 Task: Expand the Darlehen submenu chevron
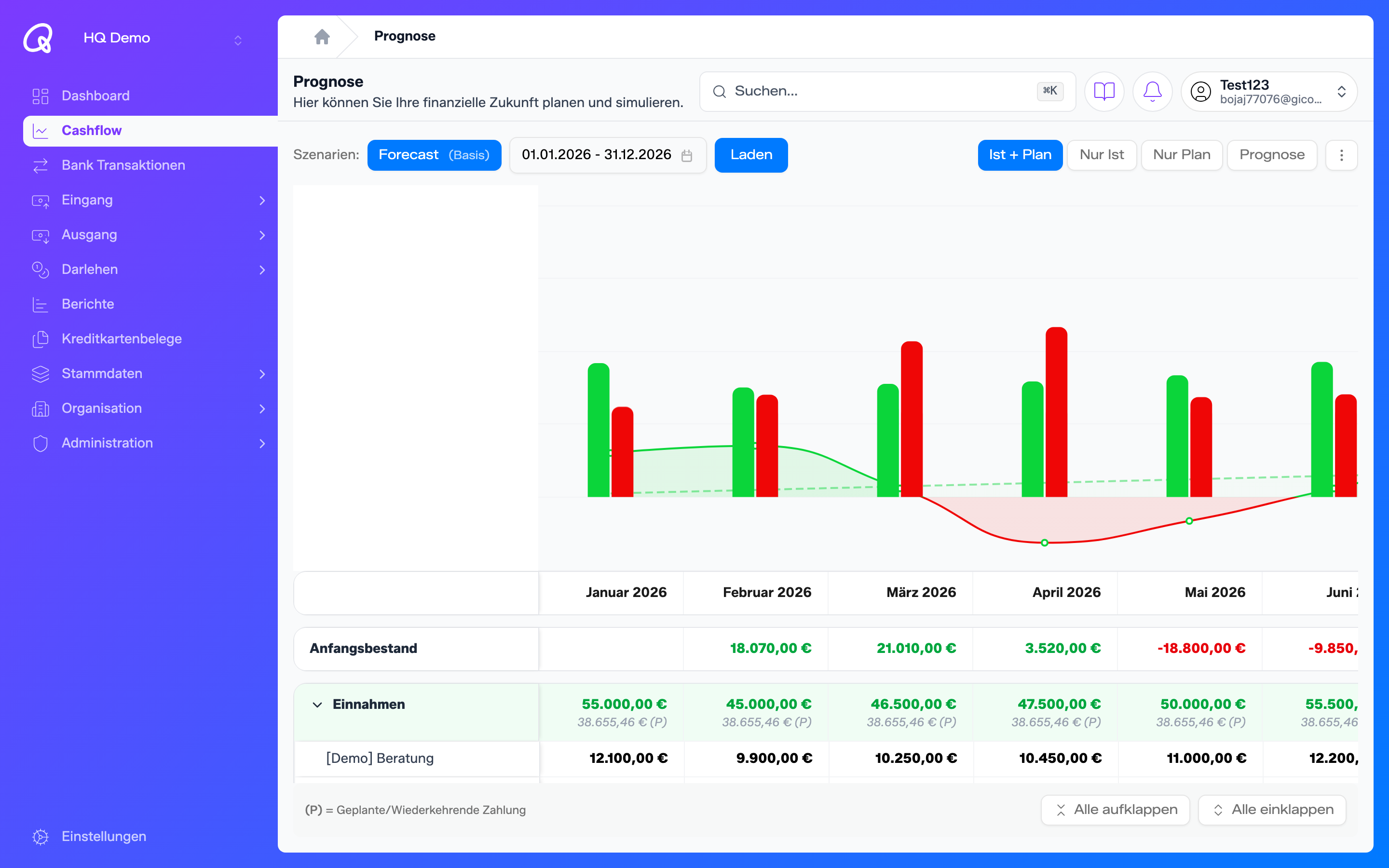[262, 270]
